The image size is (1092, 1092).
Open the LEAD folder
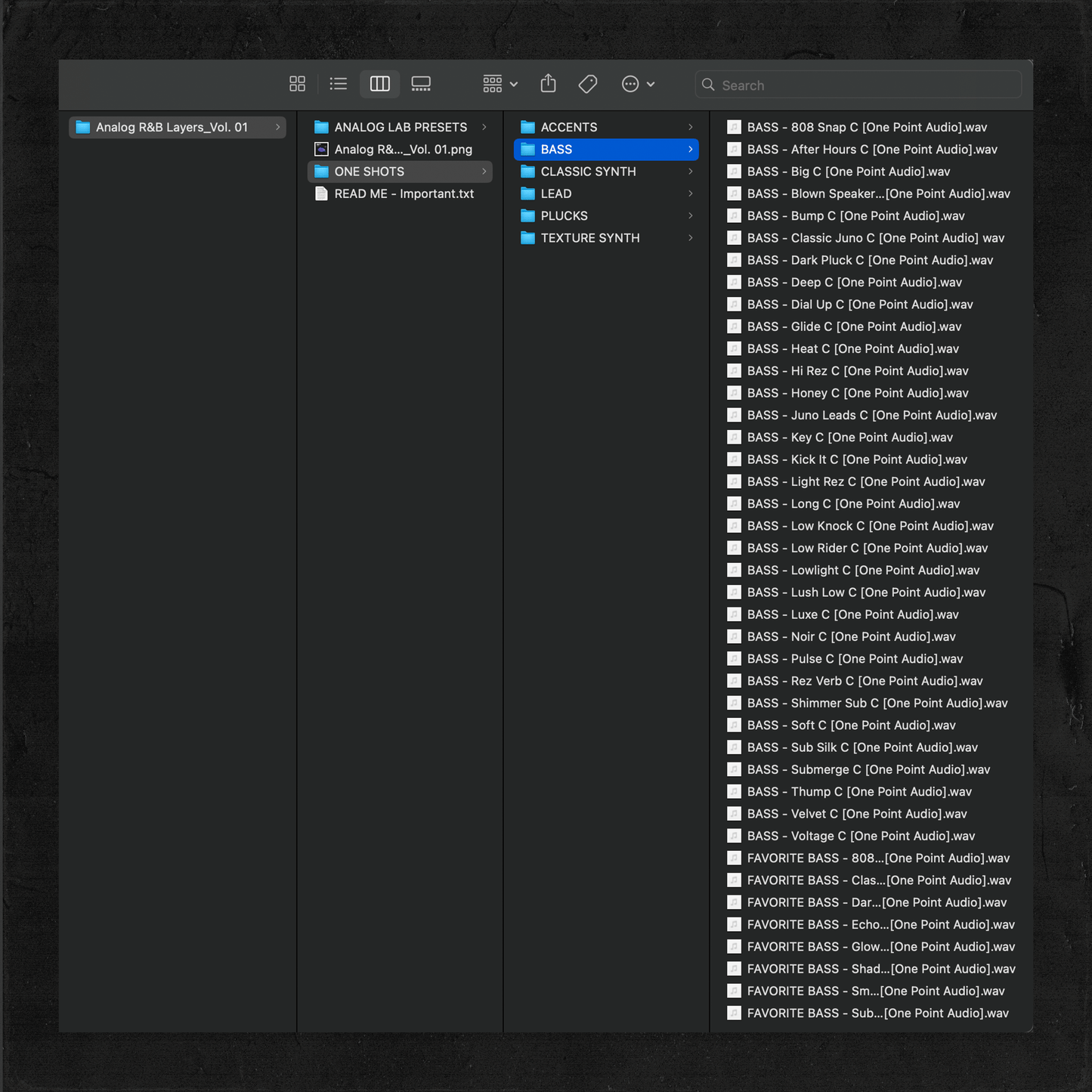point(555,193)
